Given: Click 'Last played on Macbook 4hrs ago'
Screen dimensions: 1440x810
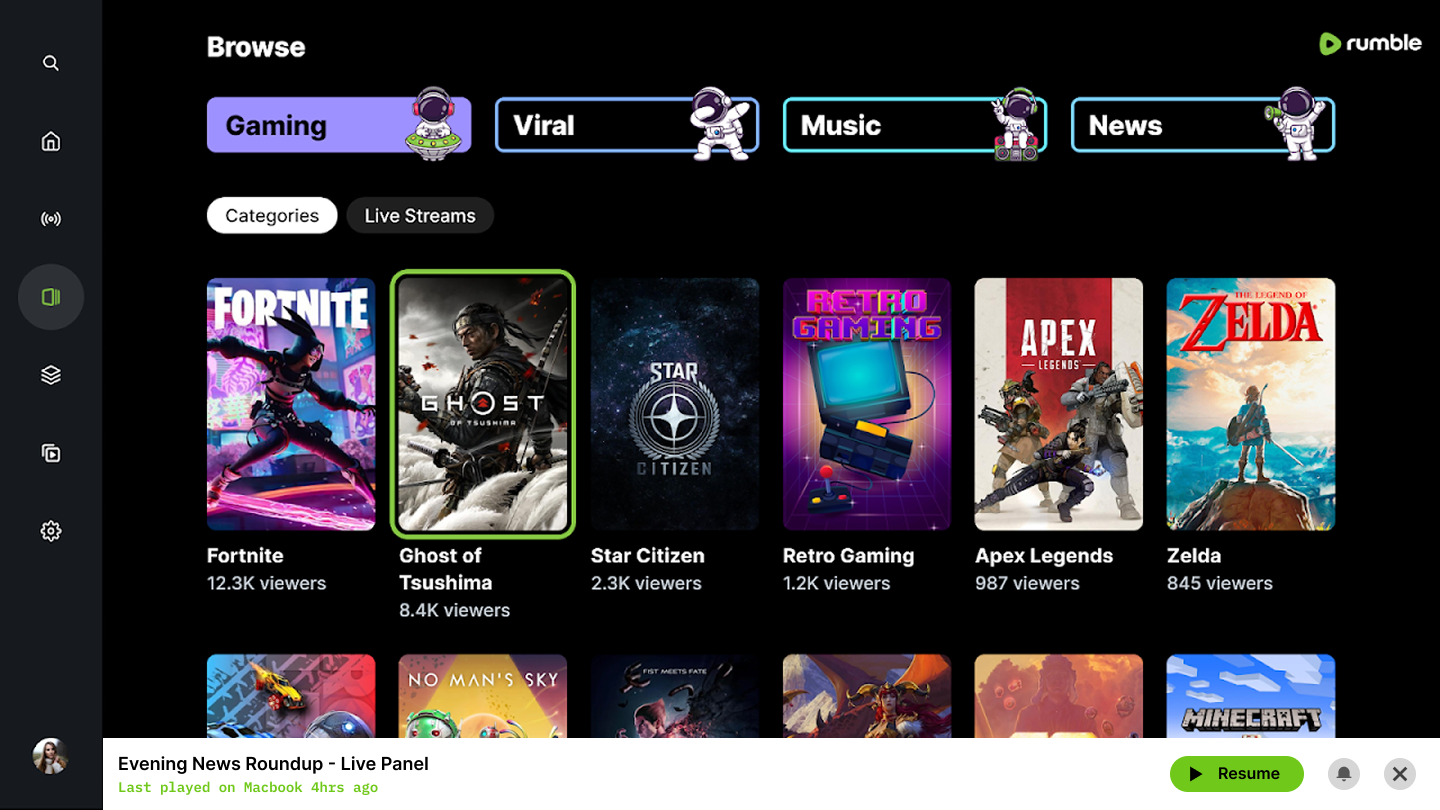Looking at the screenshot, I should [x=248, y=788].
